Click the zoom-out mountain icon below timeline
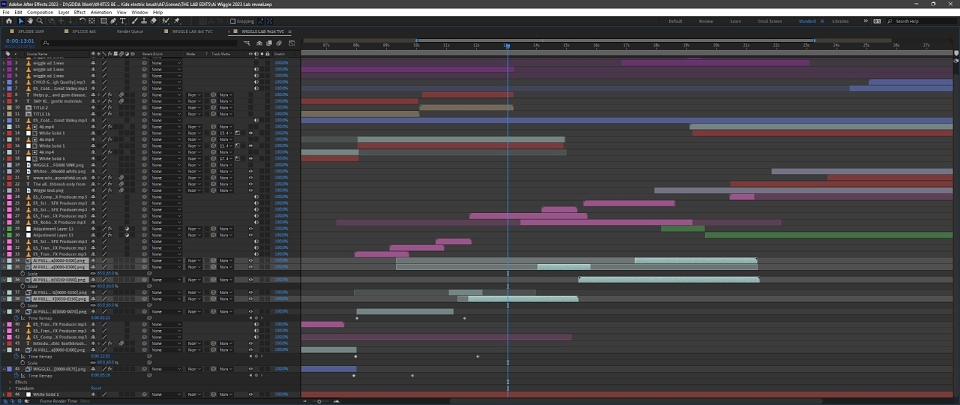 click(x=307, y=401)
